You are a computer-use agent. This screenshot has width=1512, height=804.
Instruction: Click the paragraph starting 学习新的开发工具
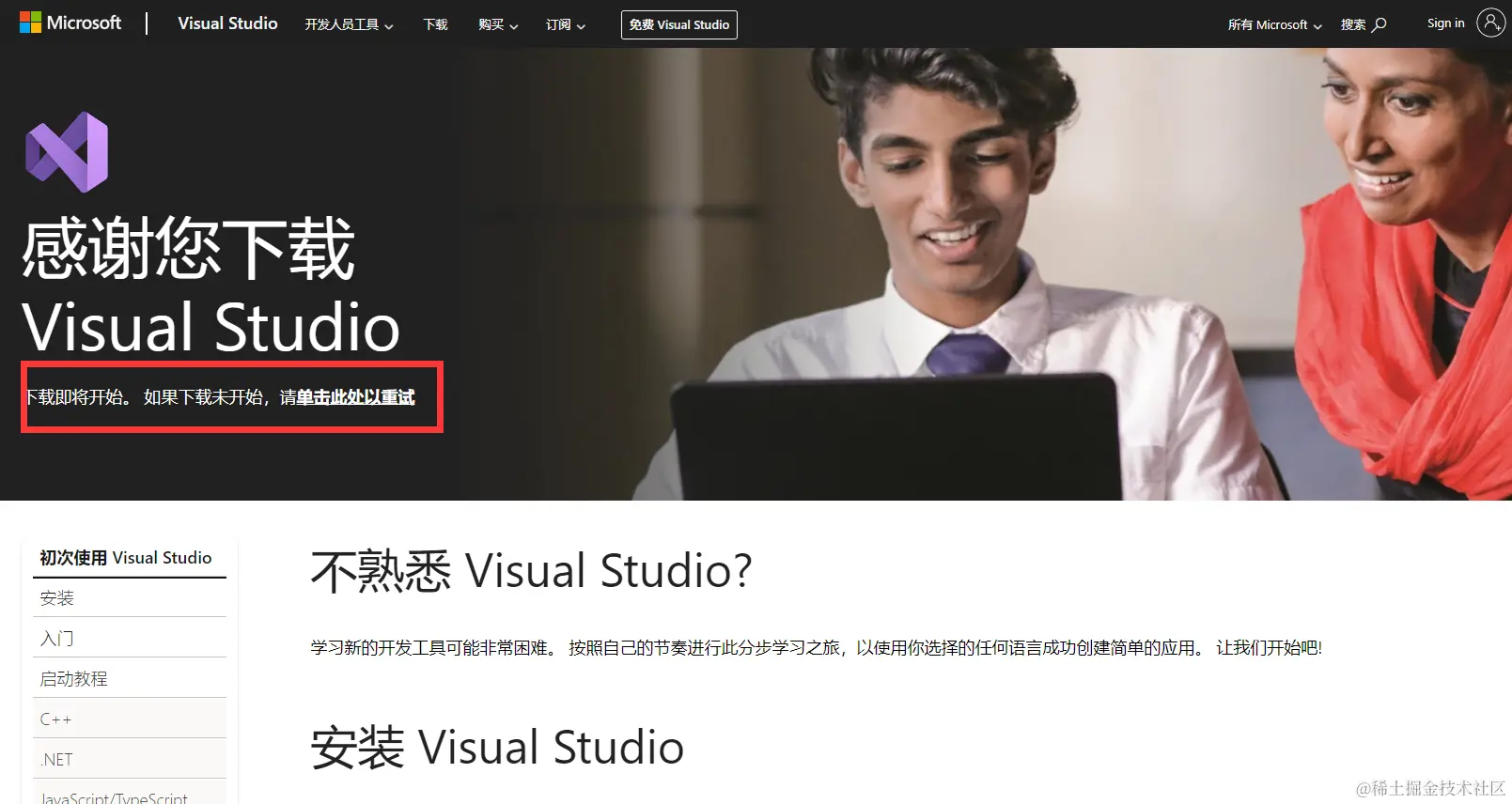pos(817,648)
